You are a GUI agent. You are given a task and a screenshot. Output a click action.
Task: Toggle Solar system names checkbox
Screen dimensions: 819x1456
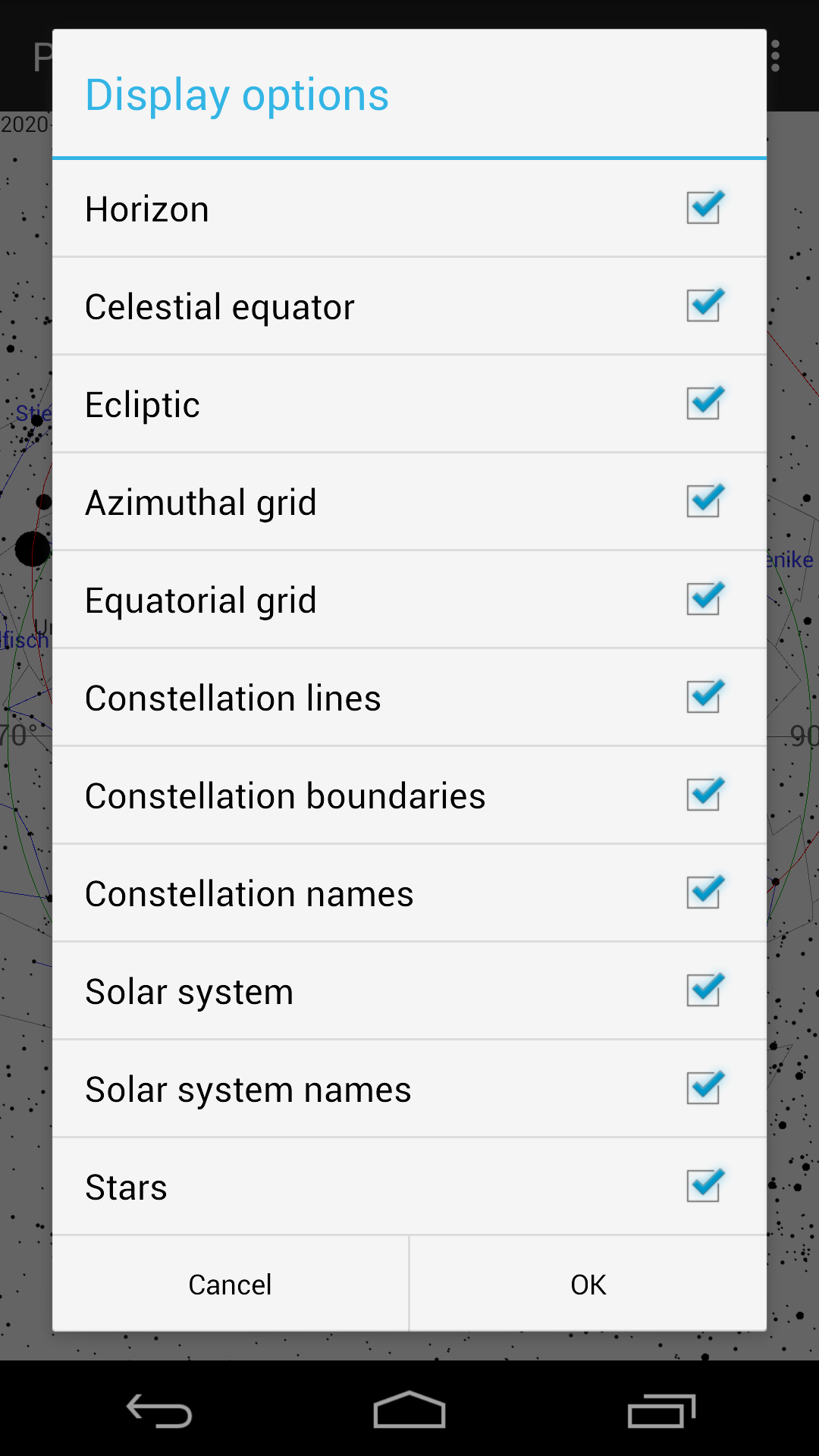[704, 1088]
